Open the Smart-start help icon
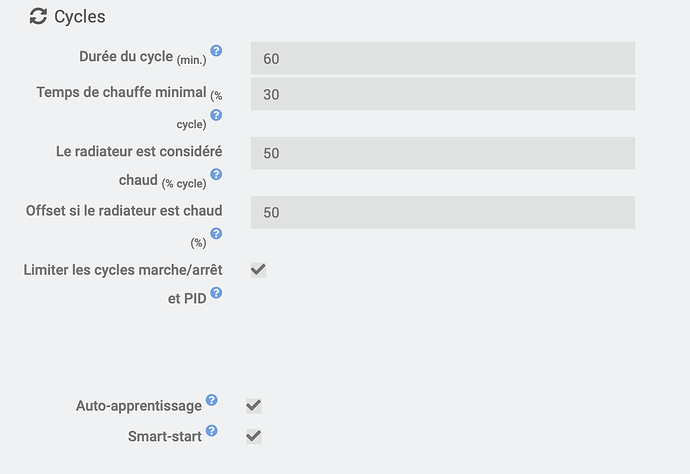Image resolution: width=690 pixels, height=474 pixels. [211, 431]
